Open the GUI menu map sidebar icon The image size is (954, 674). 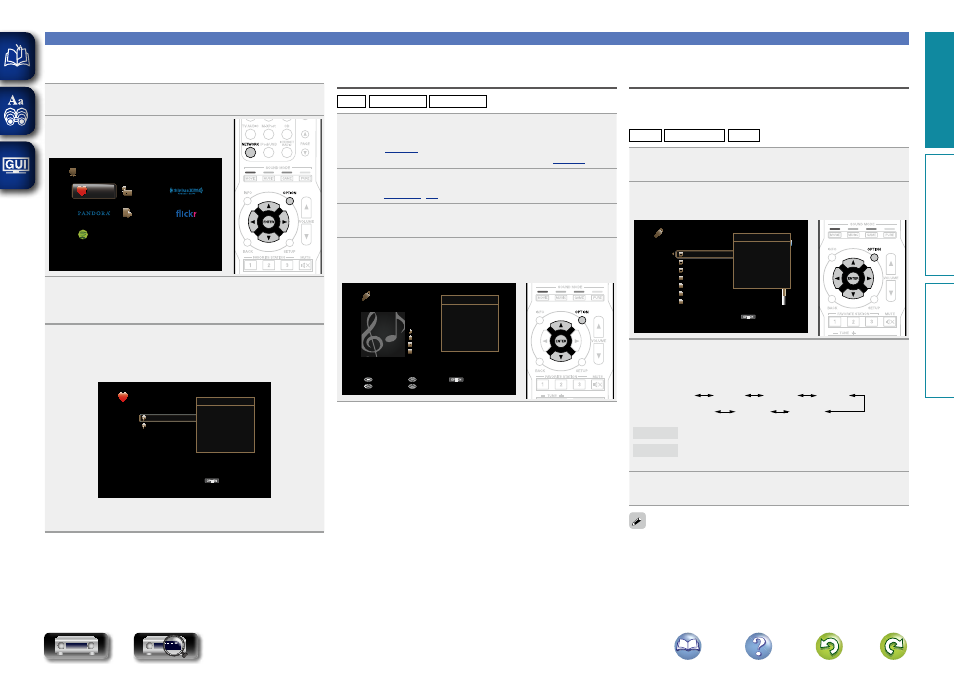point(17,165)
